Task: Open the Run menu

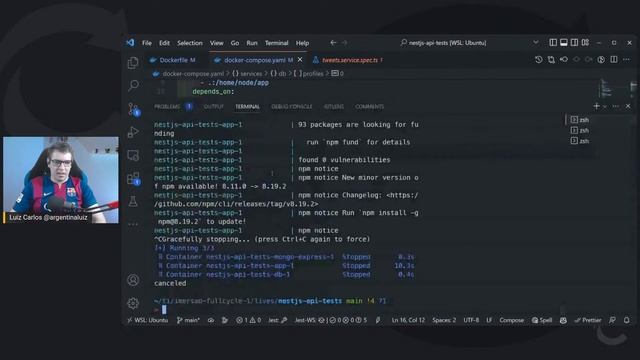Action: [252, 43]
